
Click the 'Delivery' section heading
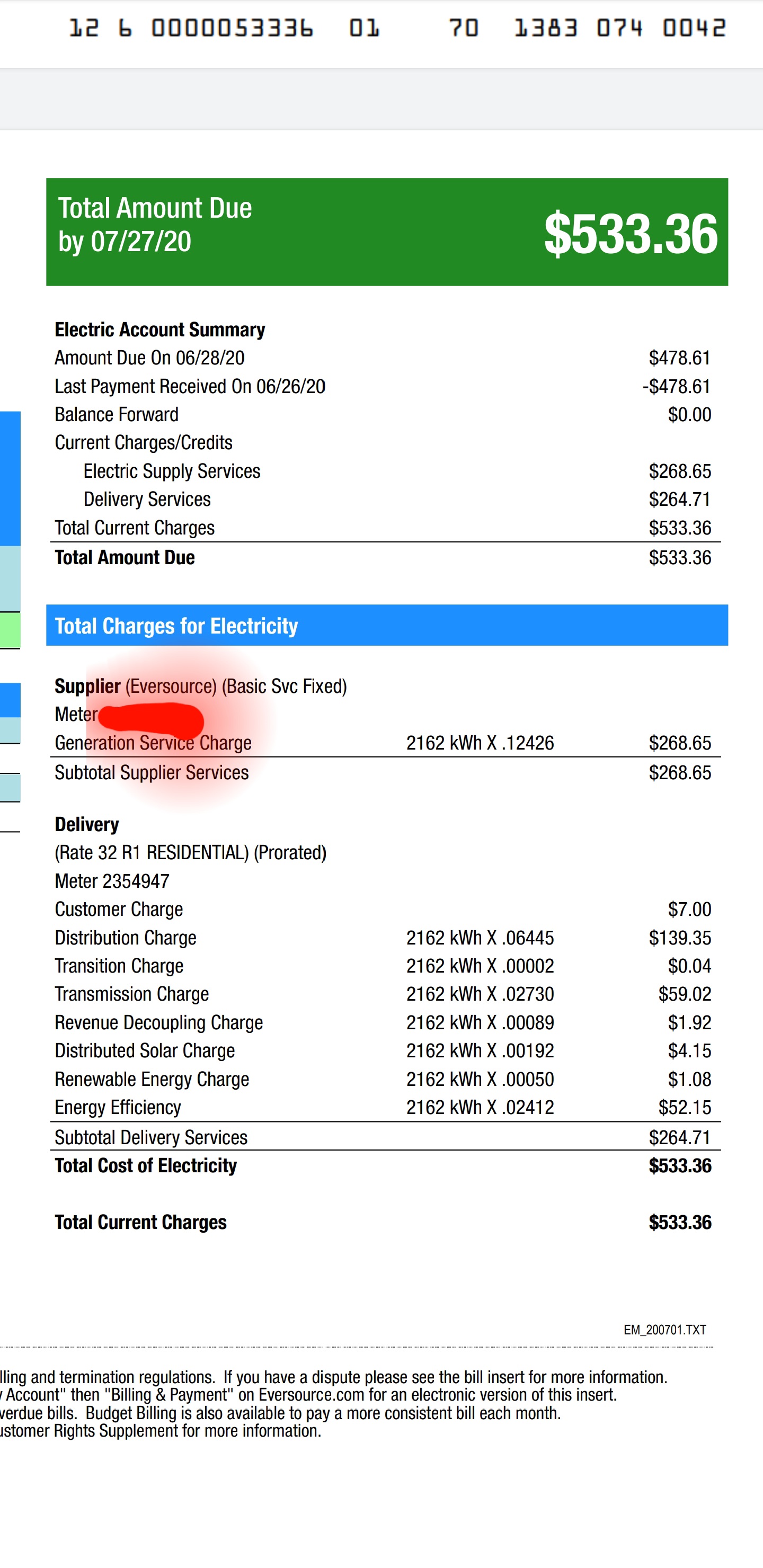coord(86,824)
